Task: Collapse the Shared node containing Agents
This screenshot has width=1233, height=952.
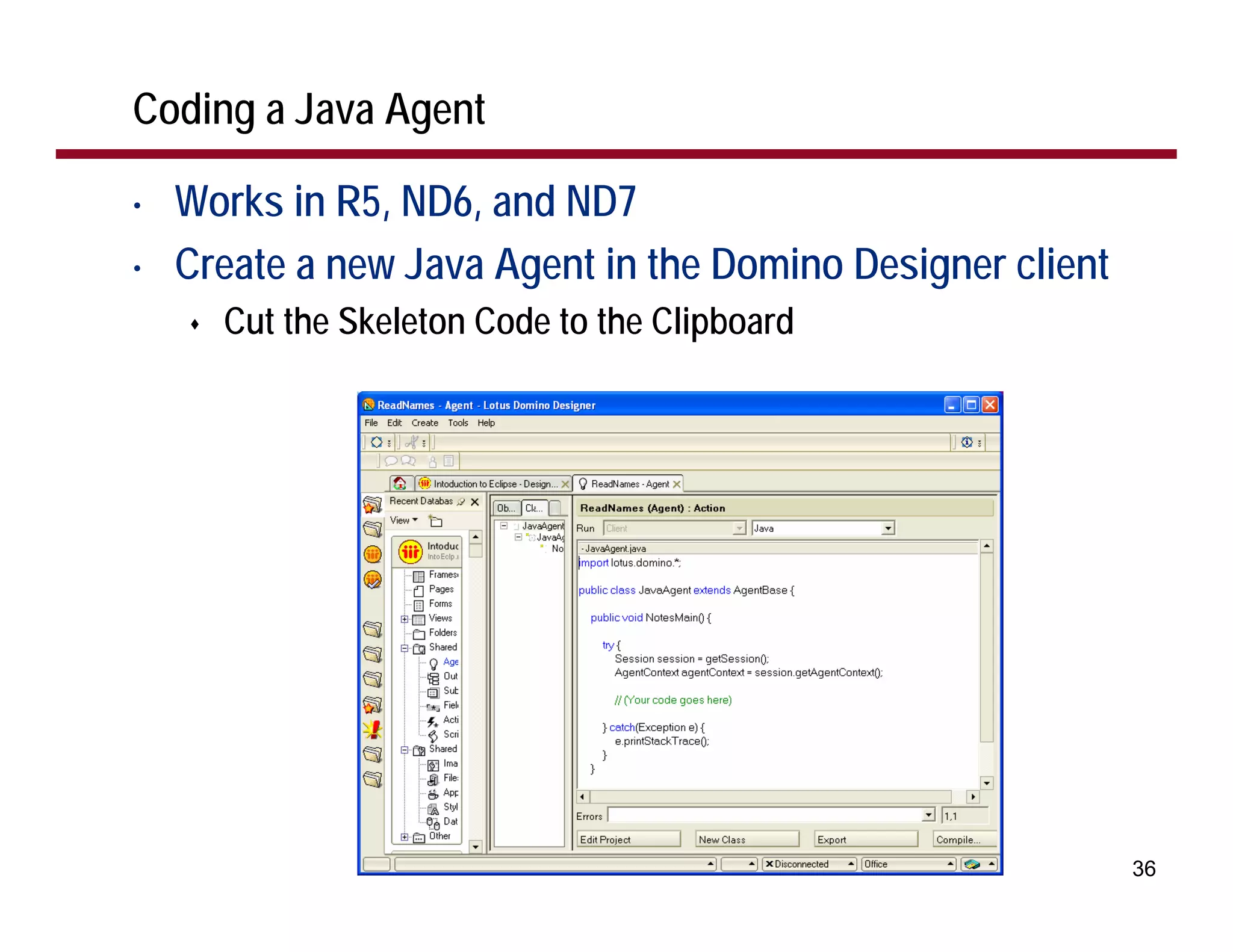Action: pyautogui.click(x=405, y=648)
